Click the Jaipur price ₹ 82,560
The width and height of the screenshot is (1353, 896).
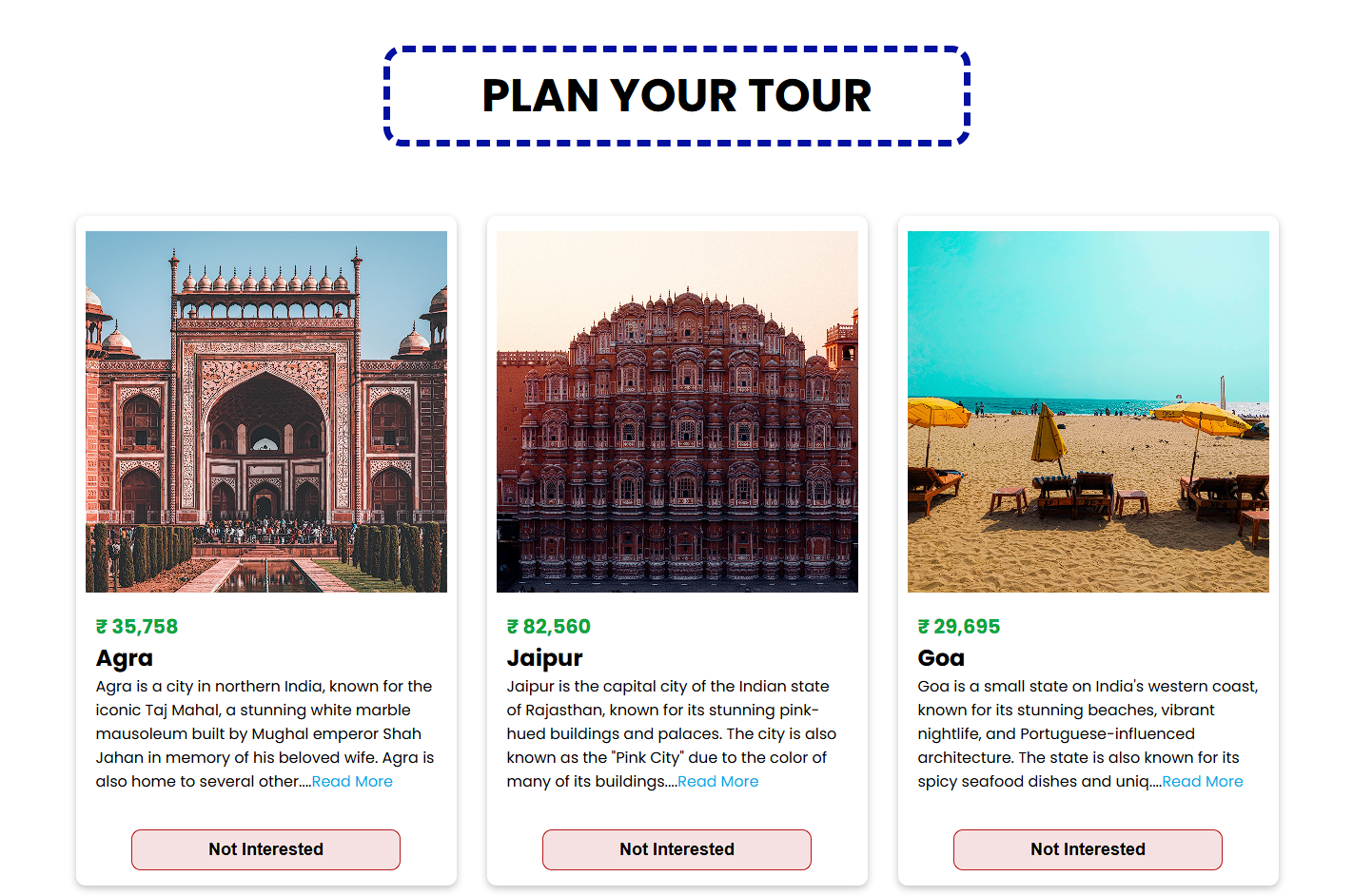coord(549,627)
